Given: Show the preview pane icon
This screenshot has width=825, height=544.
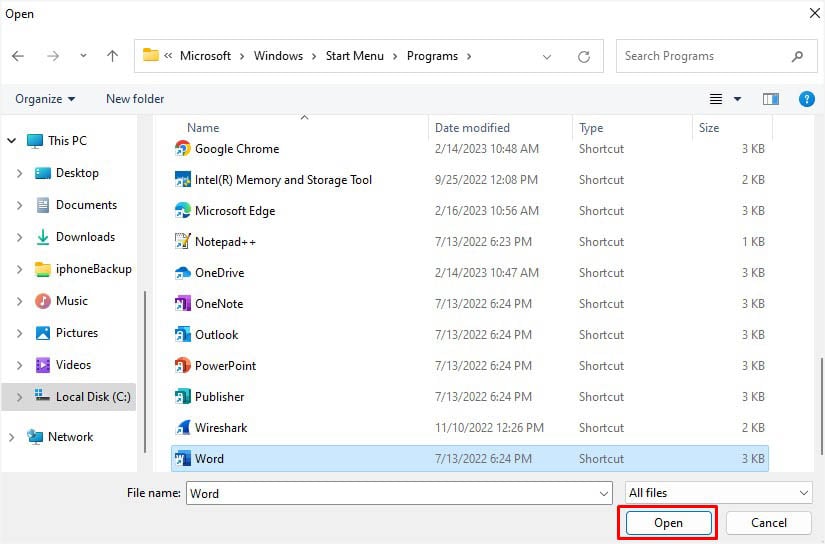Looking at the screenshot, I should click(x=771, y=99).
